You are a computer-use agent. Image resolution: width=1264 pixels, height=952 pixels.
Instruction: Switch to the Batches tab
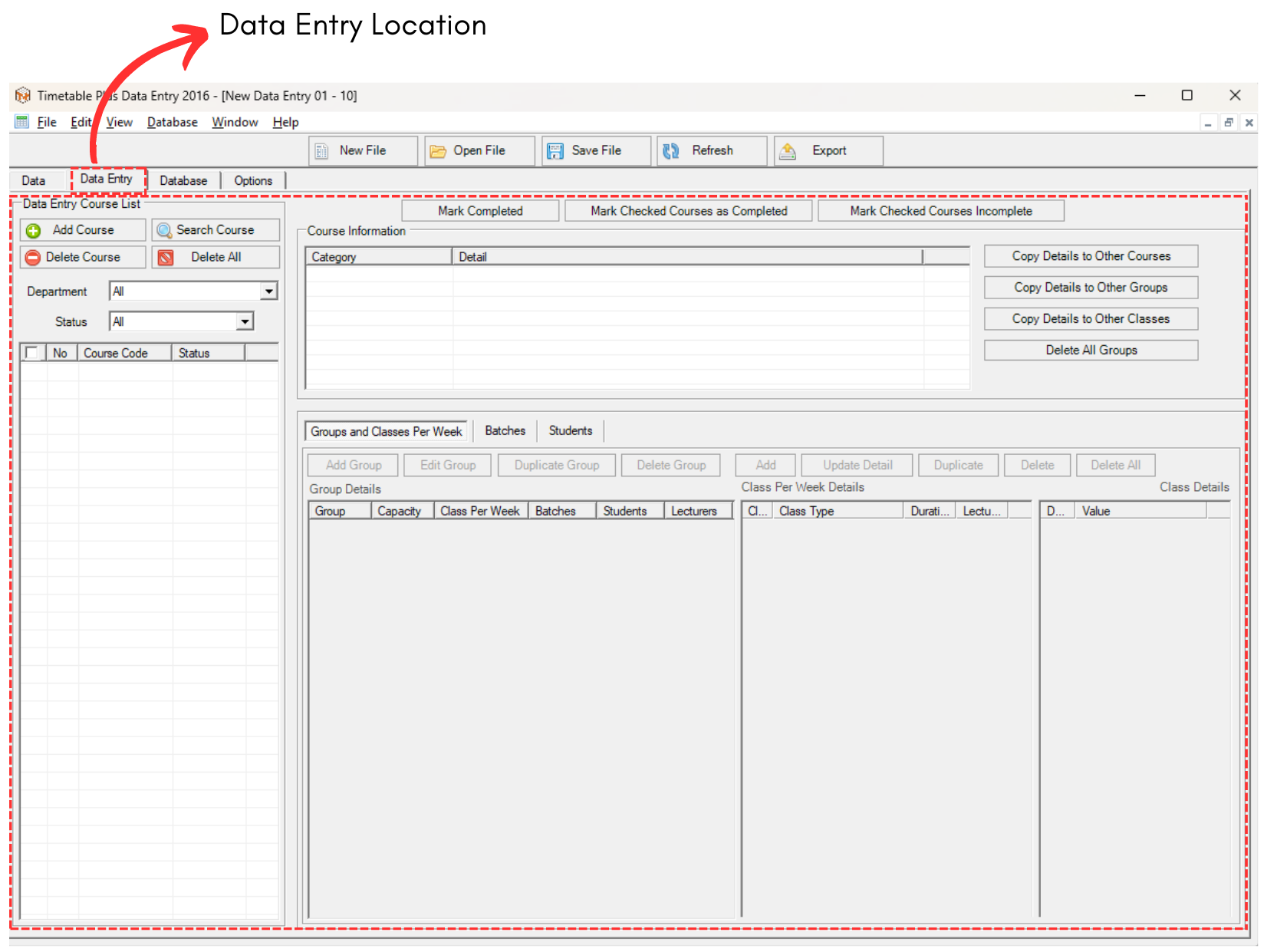pyautogui.click(x=505, y=431)
